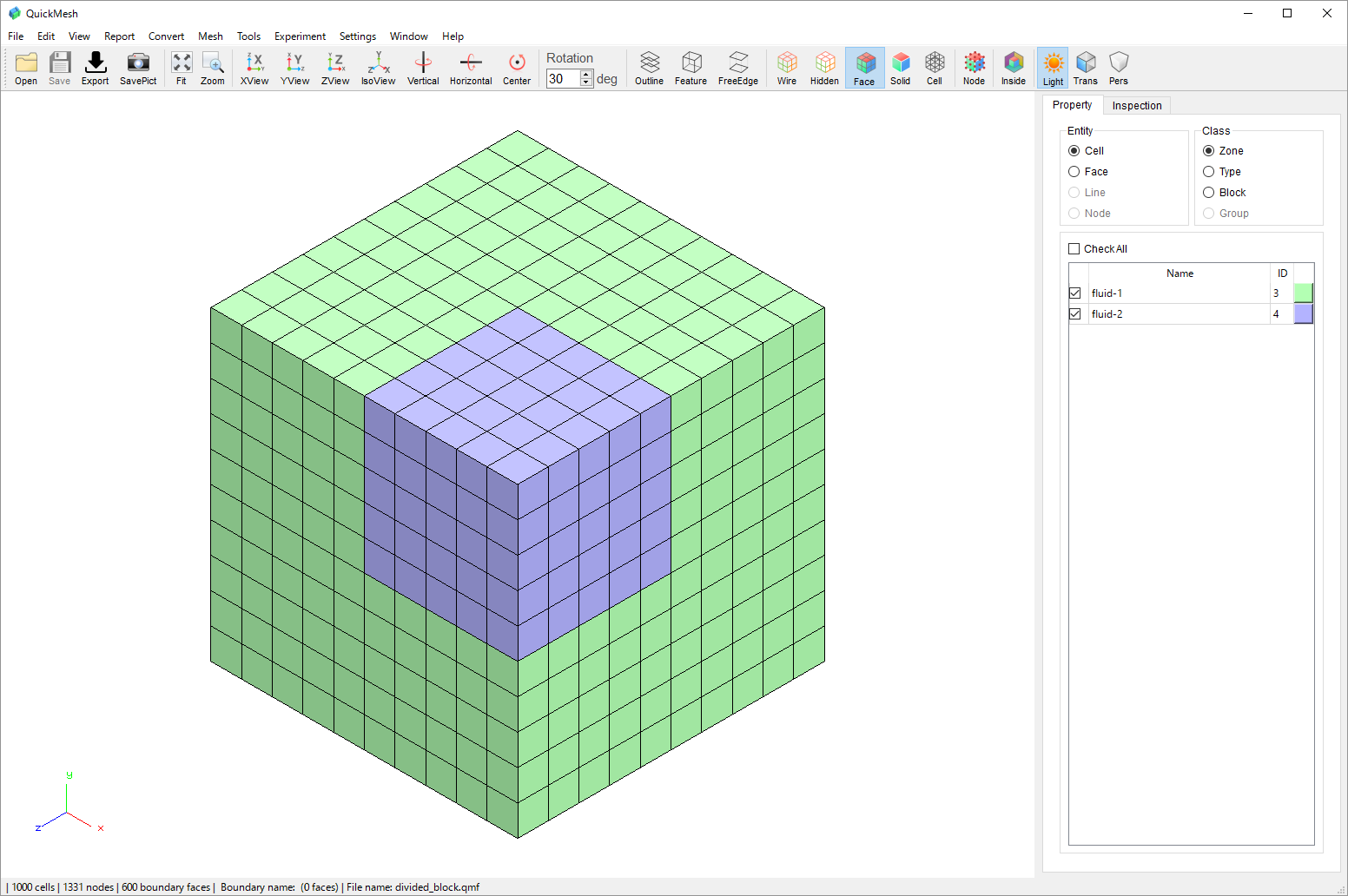1348x896 pixels.
Task: Open the Mesh menu
Action: tap(210, 36)
